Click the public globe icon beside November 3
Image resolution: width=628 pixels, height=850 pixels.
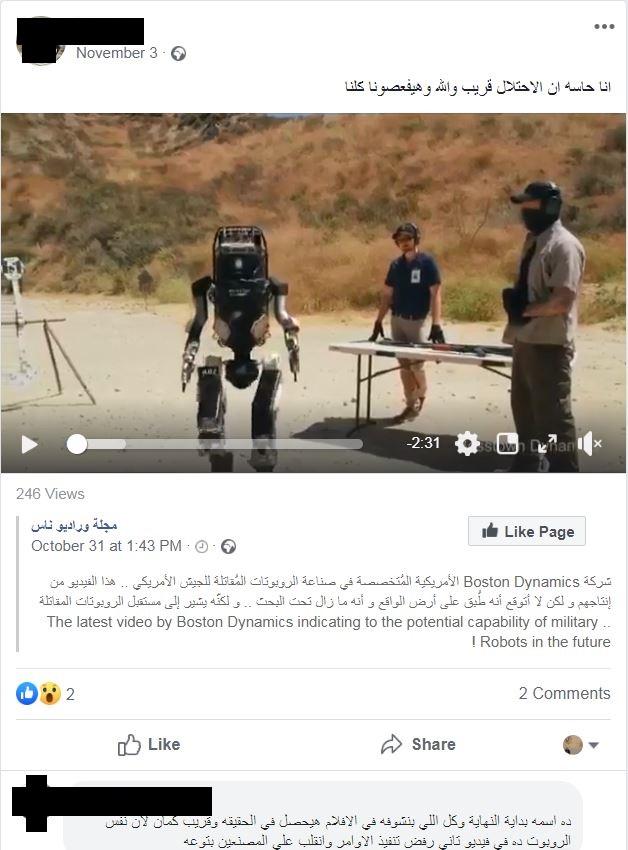coord(178,54)
